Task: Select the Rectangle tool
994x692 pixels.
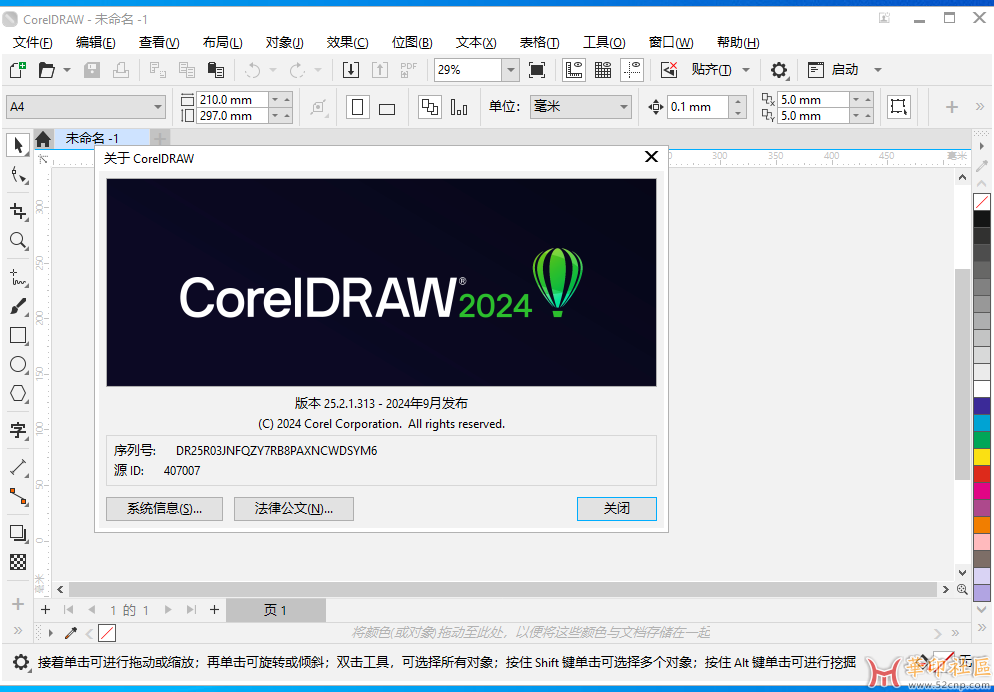Action: point(18,335)
